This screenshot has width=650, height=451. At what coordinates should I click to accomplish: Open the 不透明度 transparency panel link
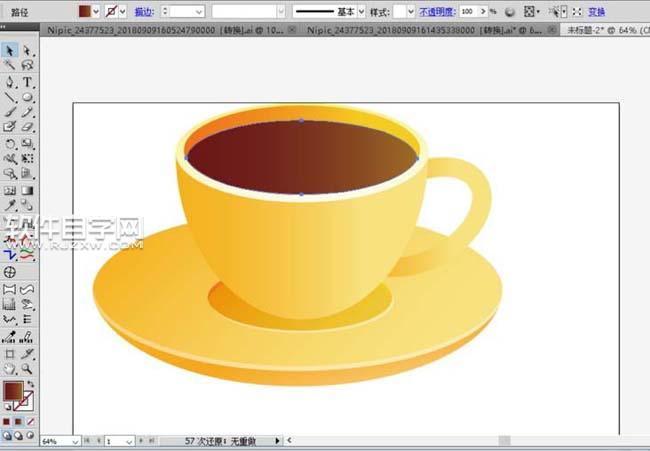(437, 12)
